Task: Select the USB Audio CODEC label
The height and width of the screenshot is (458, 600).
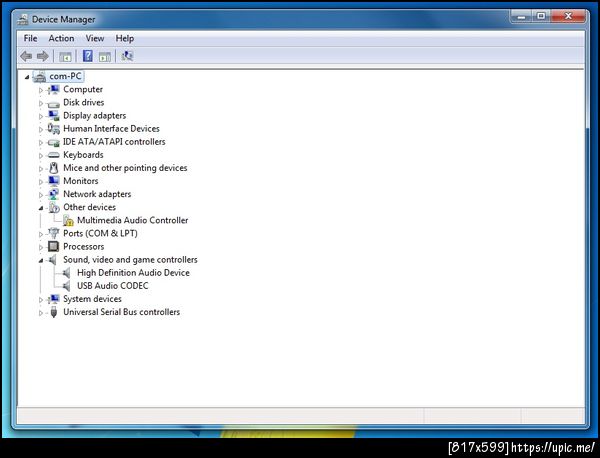Action: point(112,286)
